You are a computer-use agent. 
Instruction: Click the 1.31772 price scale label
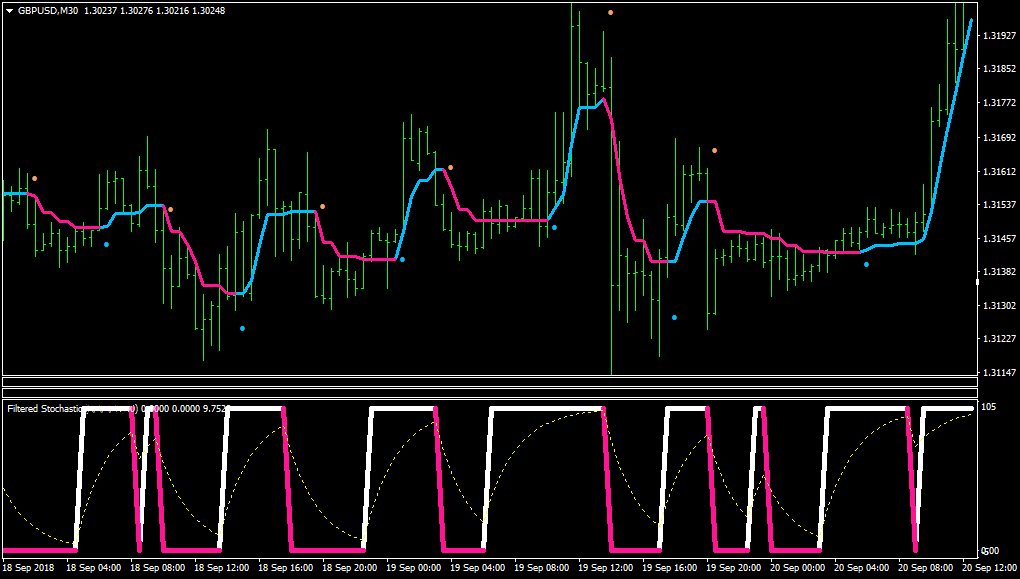tap(1000, 103)
